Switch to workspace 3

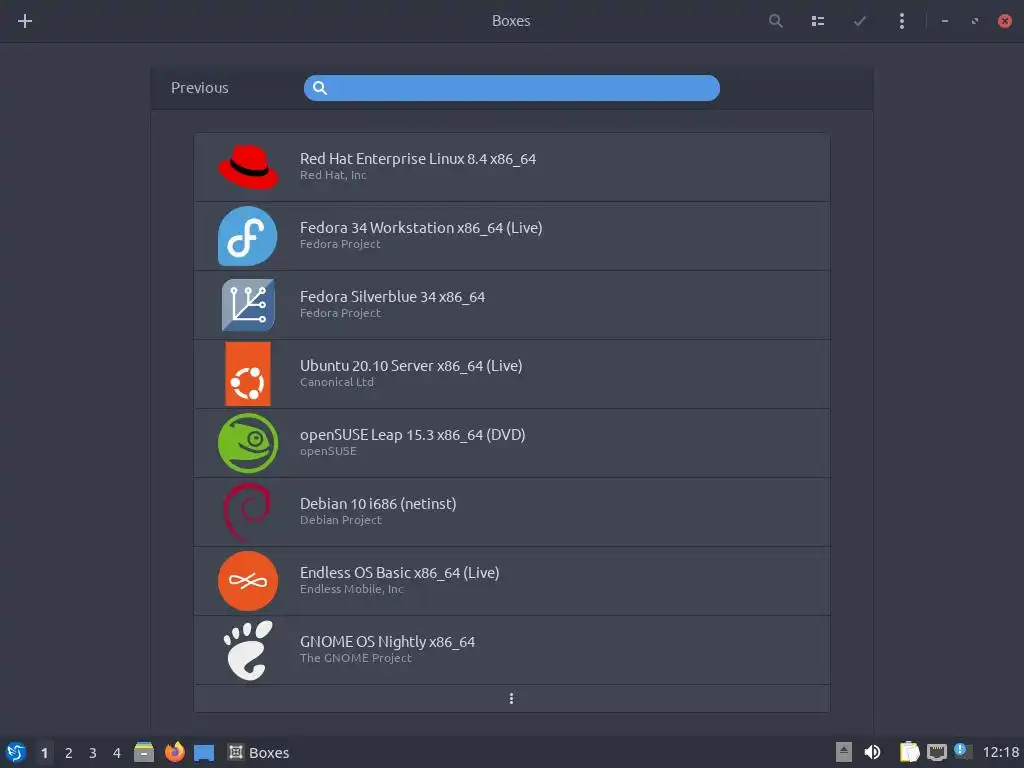pos(93,753)
